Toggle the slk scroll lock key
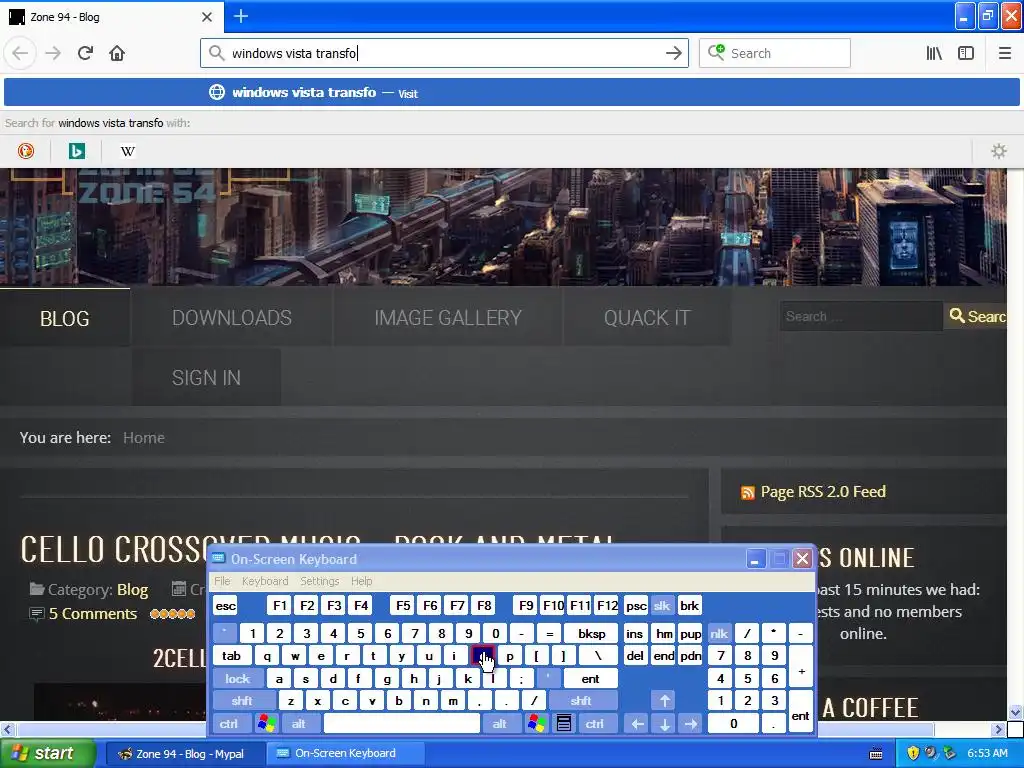1024x768 pixels. click(662, 605)
